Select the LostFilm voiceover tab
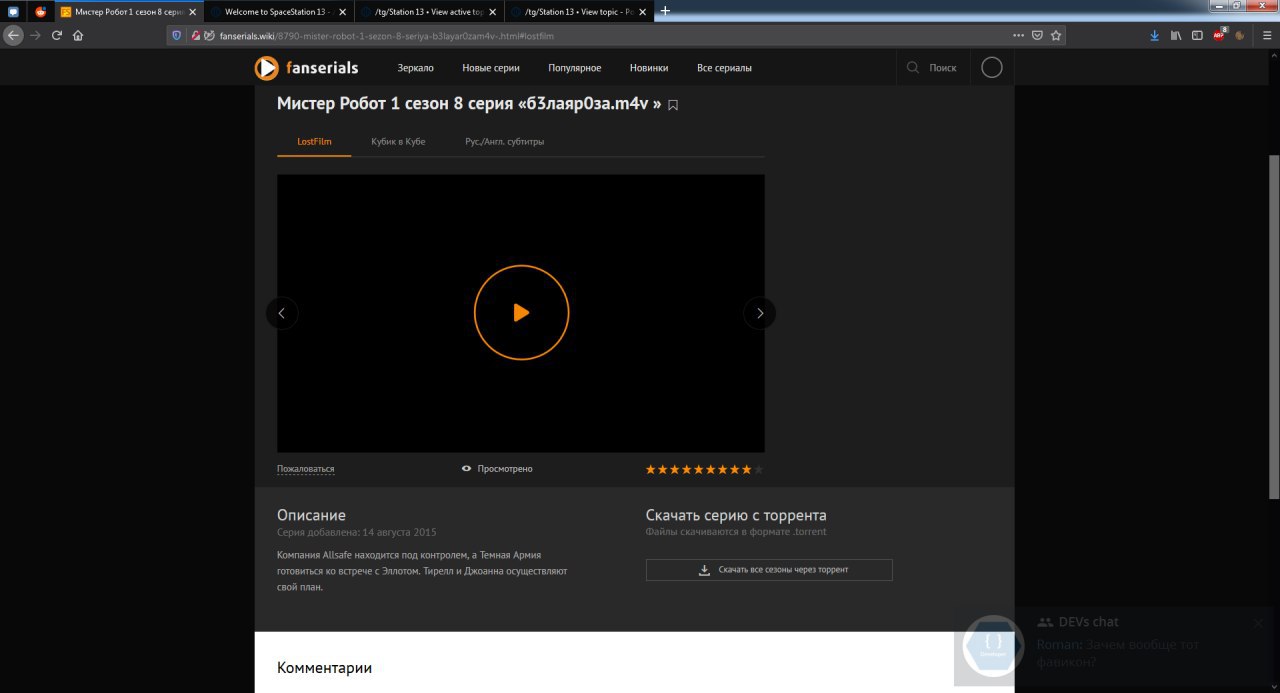This screenshot has height=693, width=1280. 314,141
